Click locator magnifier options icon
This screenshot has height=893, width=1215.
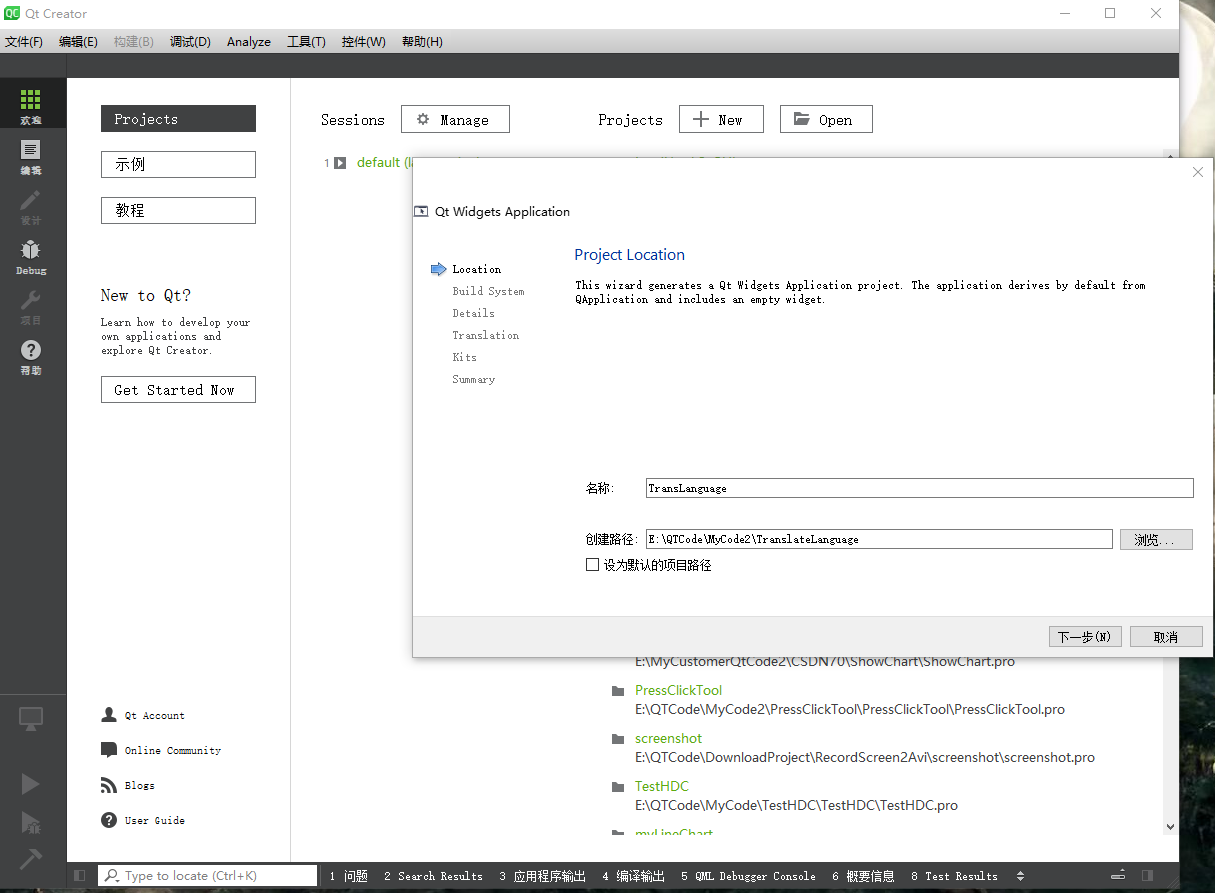click(113, 876)
